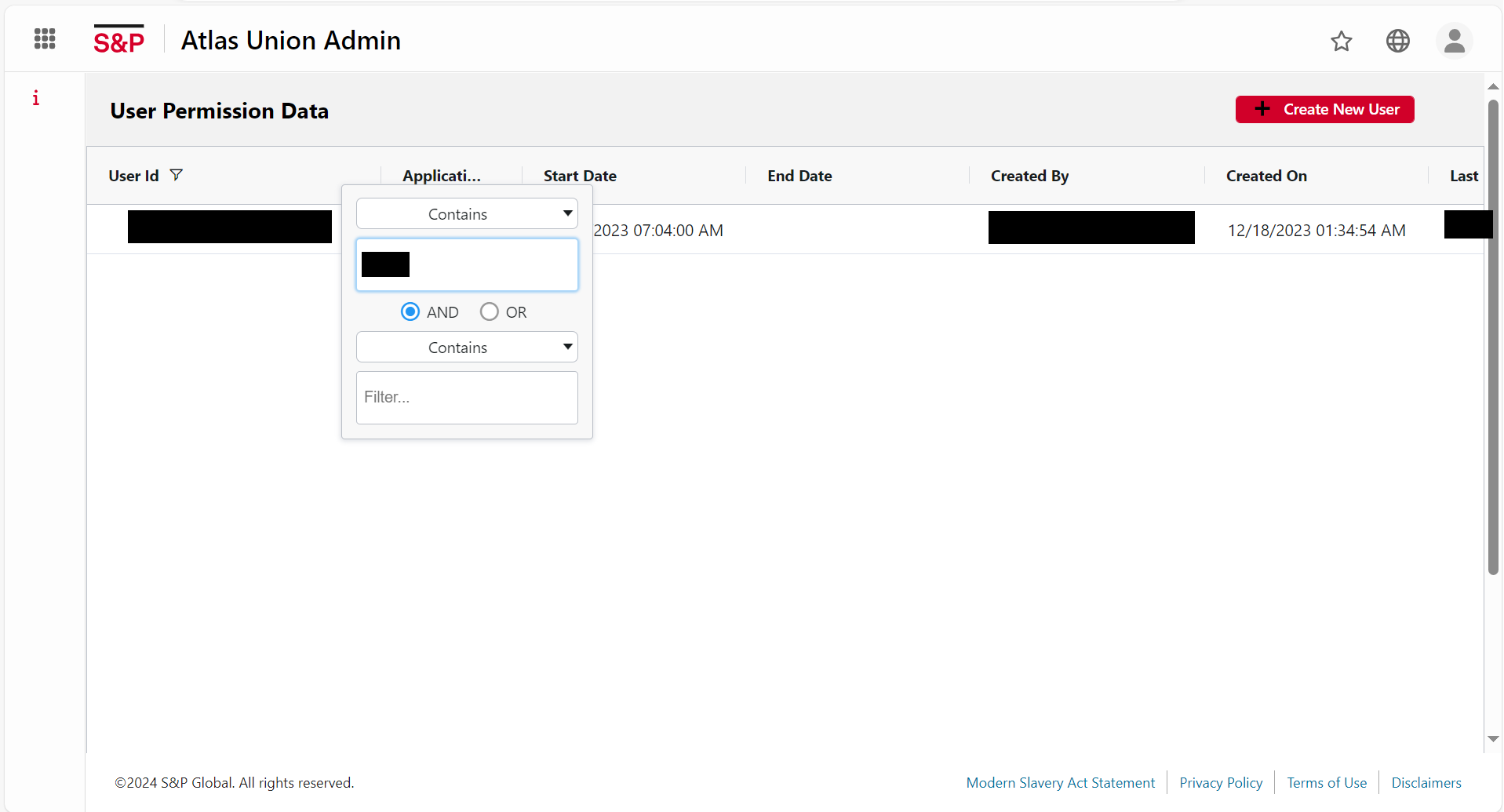Click the scrollbar up arrow
The height and width of the screenshot is (812, 1504).
tap(1493, 86)
